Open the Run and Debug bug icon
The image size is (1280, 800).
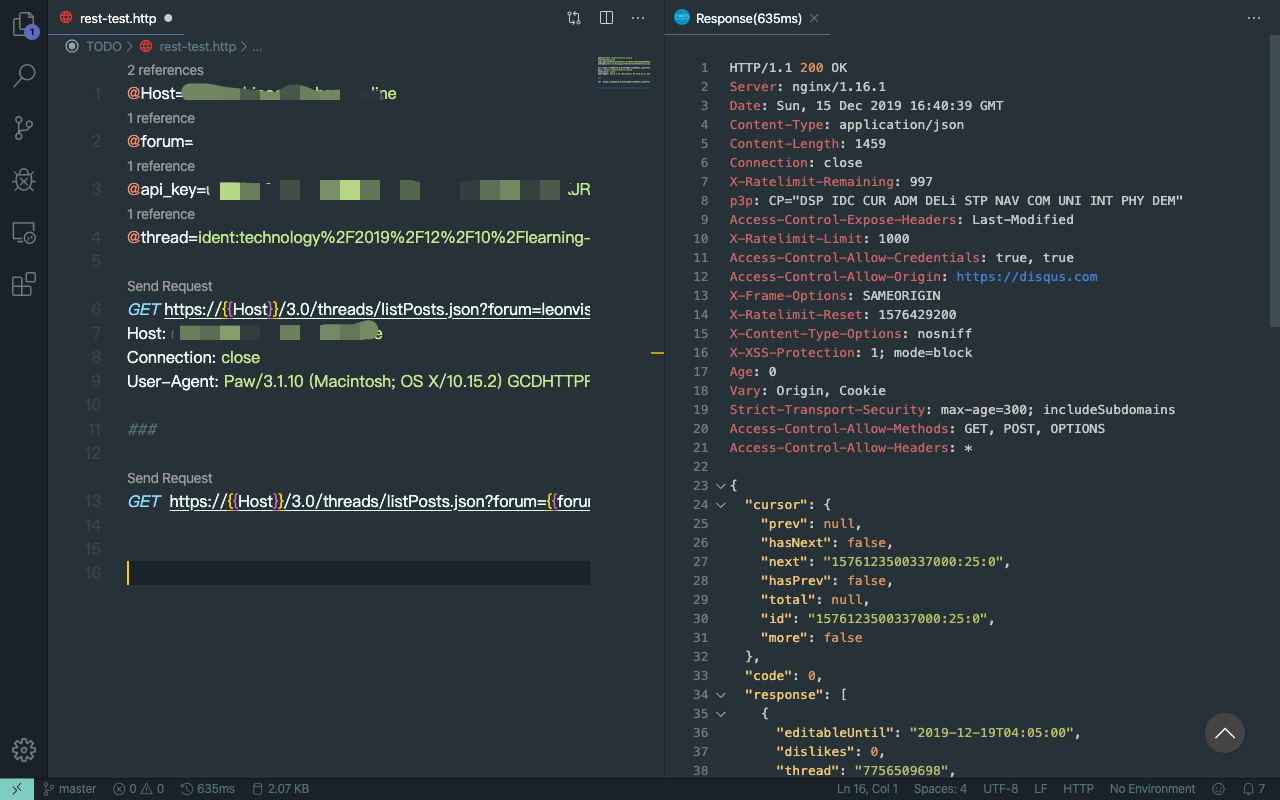(24, 180)
